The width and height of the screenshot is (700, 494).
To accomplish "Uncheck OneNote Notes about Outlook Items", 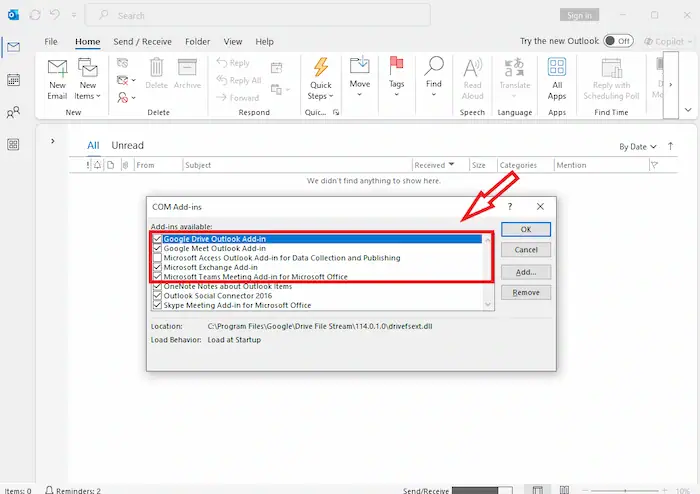I will click(157, 286).
